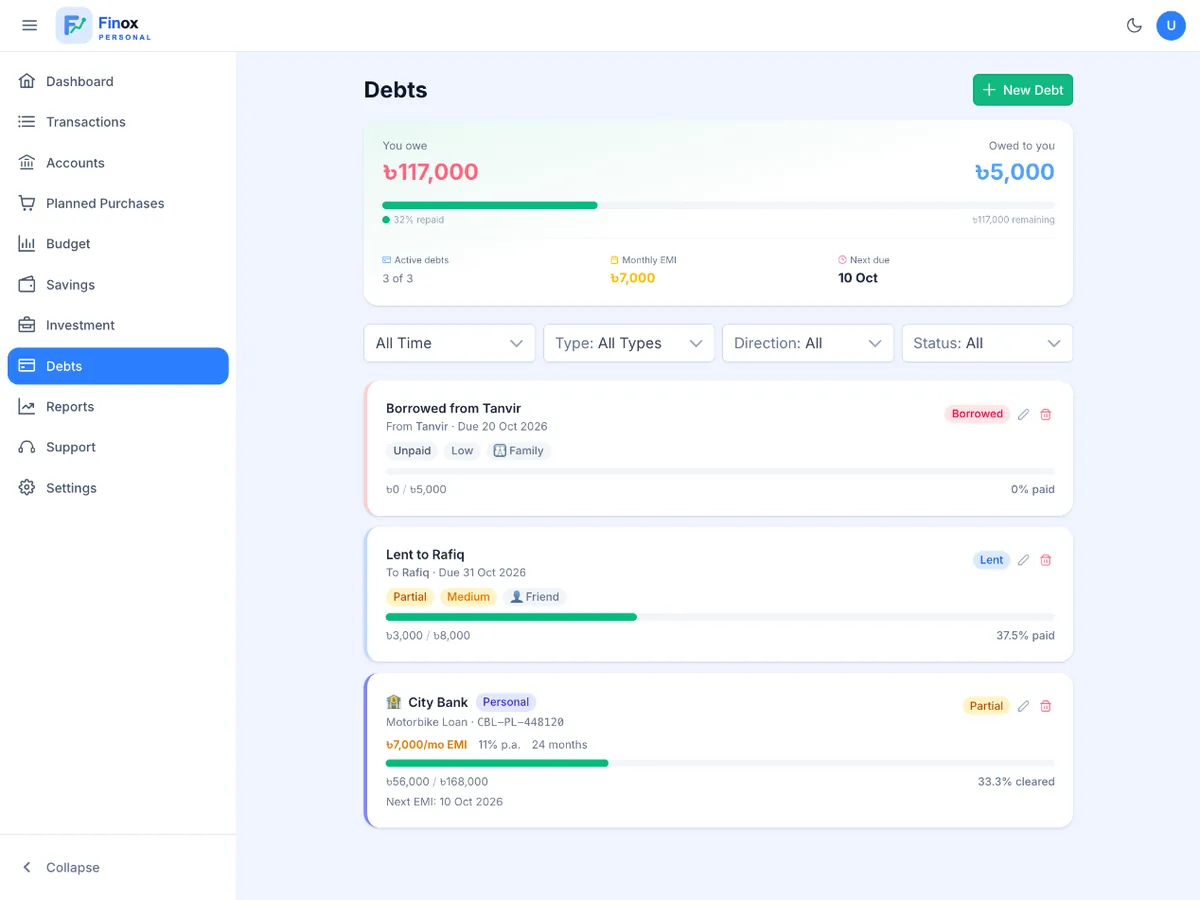
Task: Go to Budget in sidebar
Action: [118, 244]
